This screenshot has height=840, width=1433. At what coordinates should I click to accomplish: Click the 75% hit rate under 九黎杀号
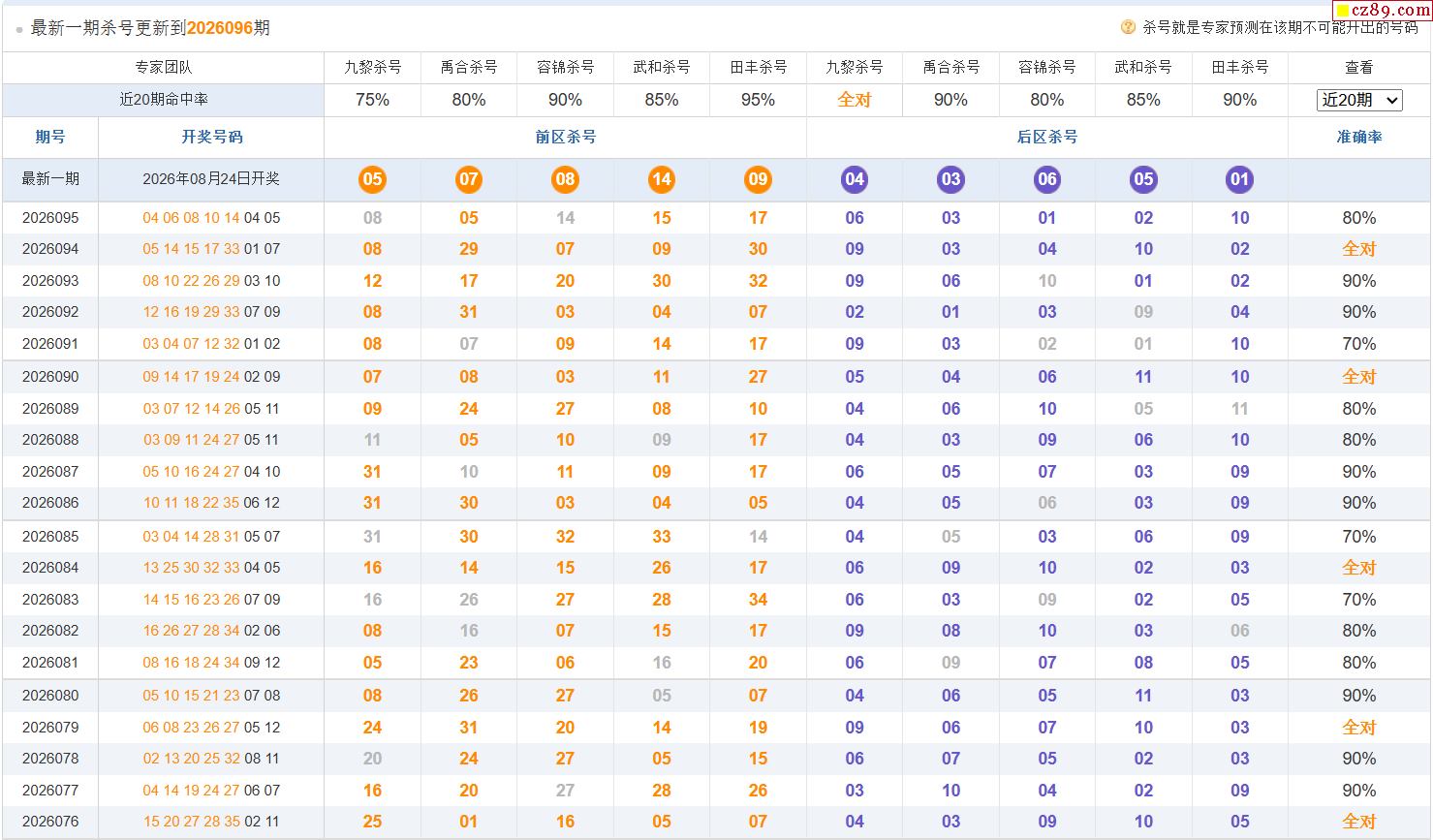pos(372,100)
